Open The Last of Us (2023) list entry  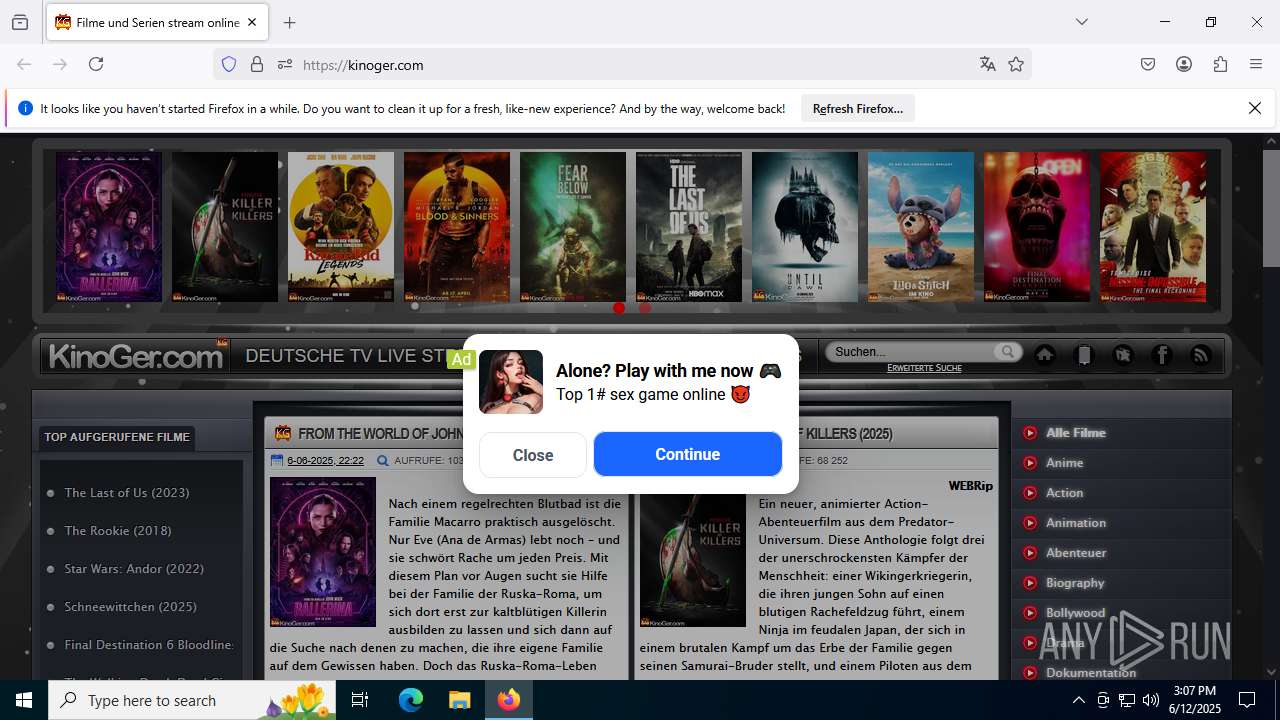[x=127, y=493]
